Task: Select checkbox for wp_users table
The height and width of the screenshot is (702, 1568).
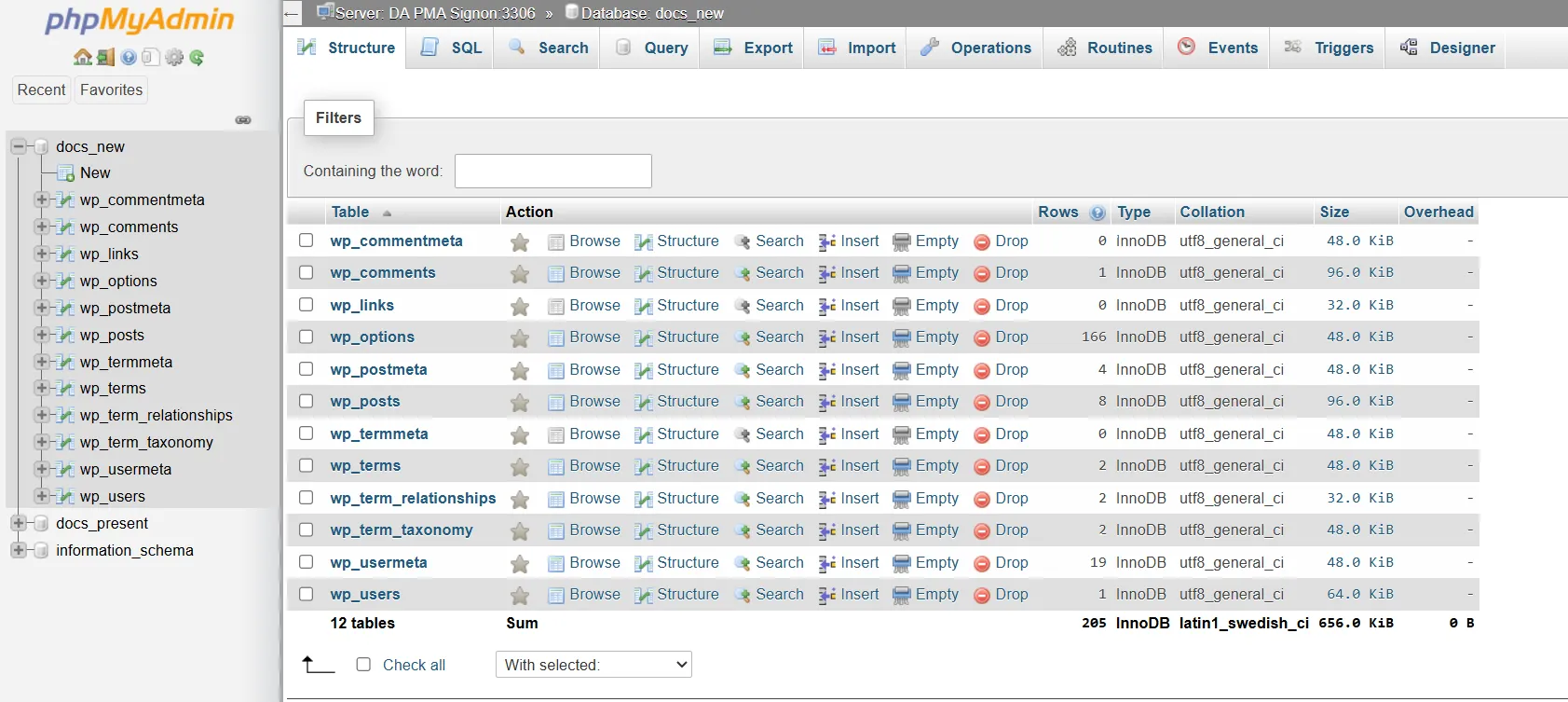Action: click(307, 594)
